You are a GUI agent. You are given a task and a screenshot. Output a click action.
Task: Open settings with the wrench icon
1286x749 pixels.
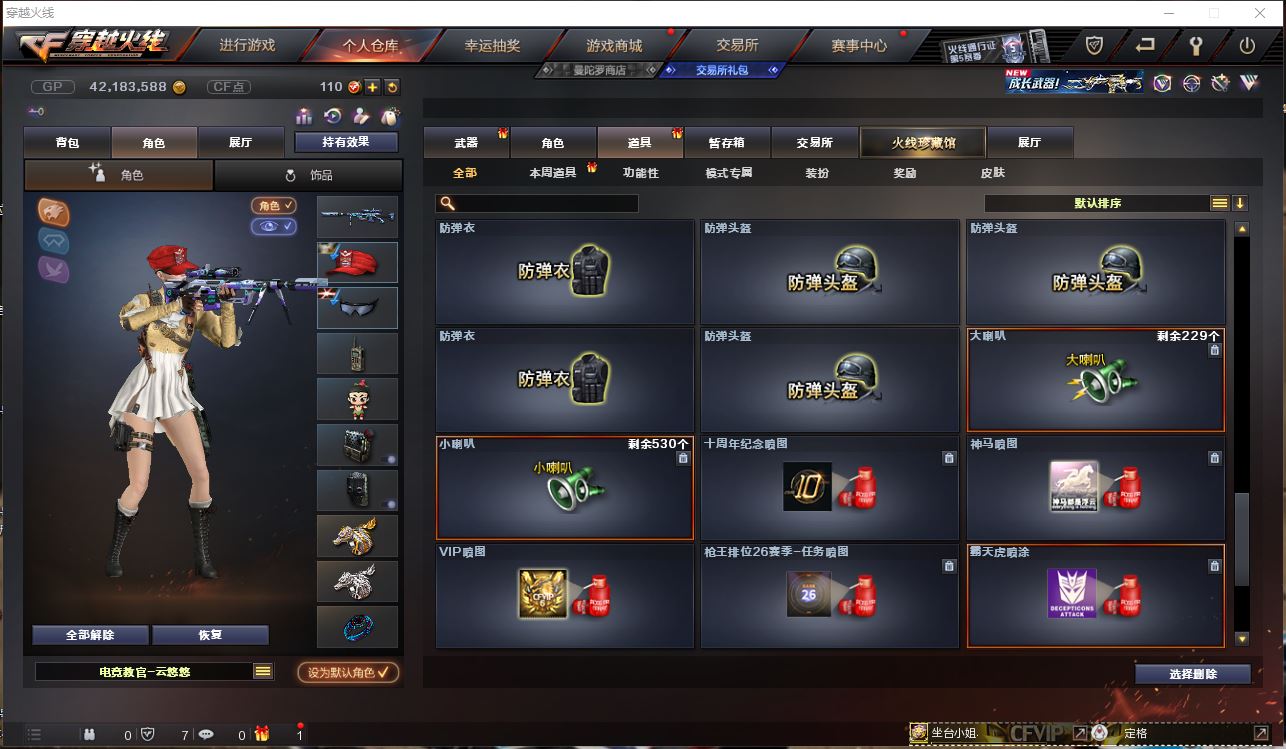[x=1196, y=45]
